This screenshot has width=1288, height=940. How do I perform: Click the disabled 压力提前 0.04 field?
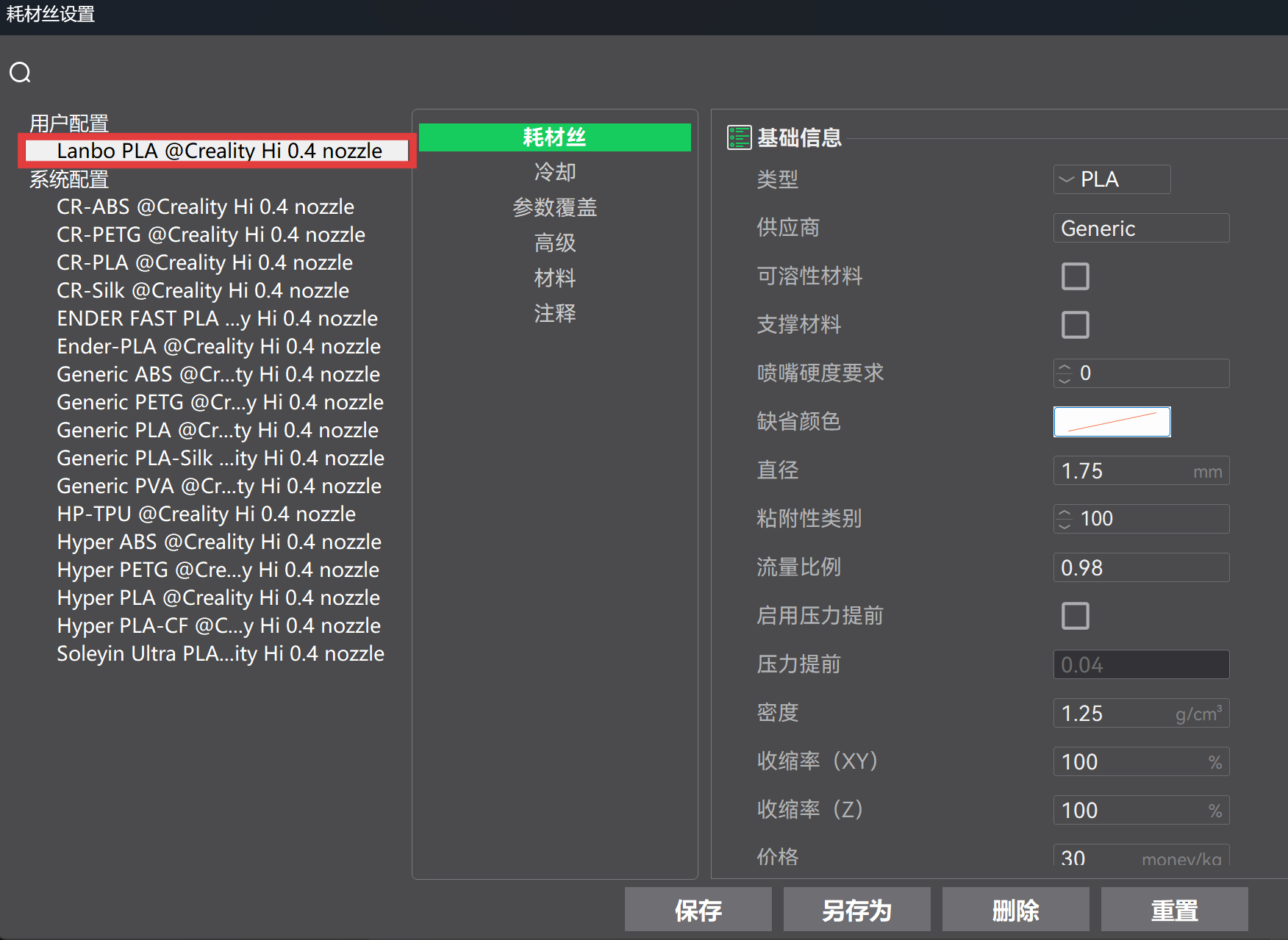click(x=1141, y=664)
